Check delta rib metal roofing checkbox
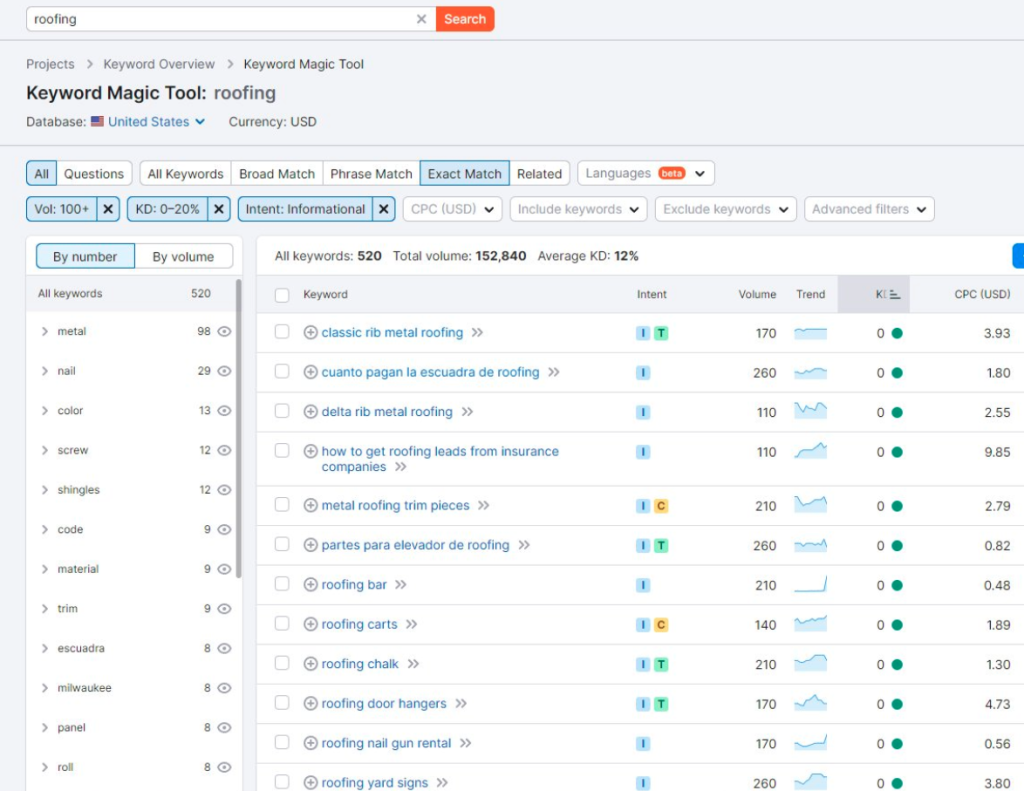The image size is (1024, 791). tap(282, 411)
